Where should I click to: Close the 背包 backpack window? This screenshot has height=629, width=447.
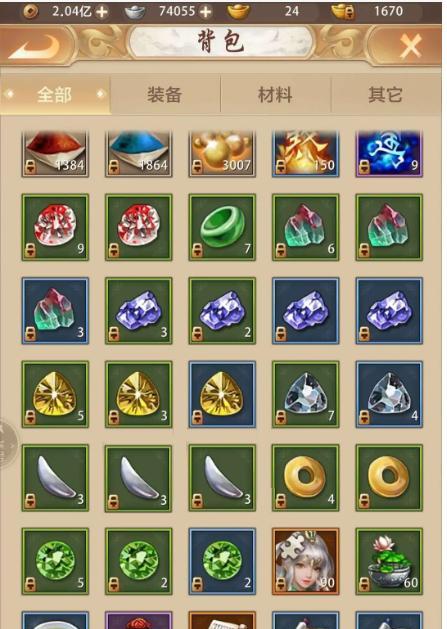click(411, 45)
